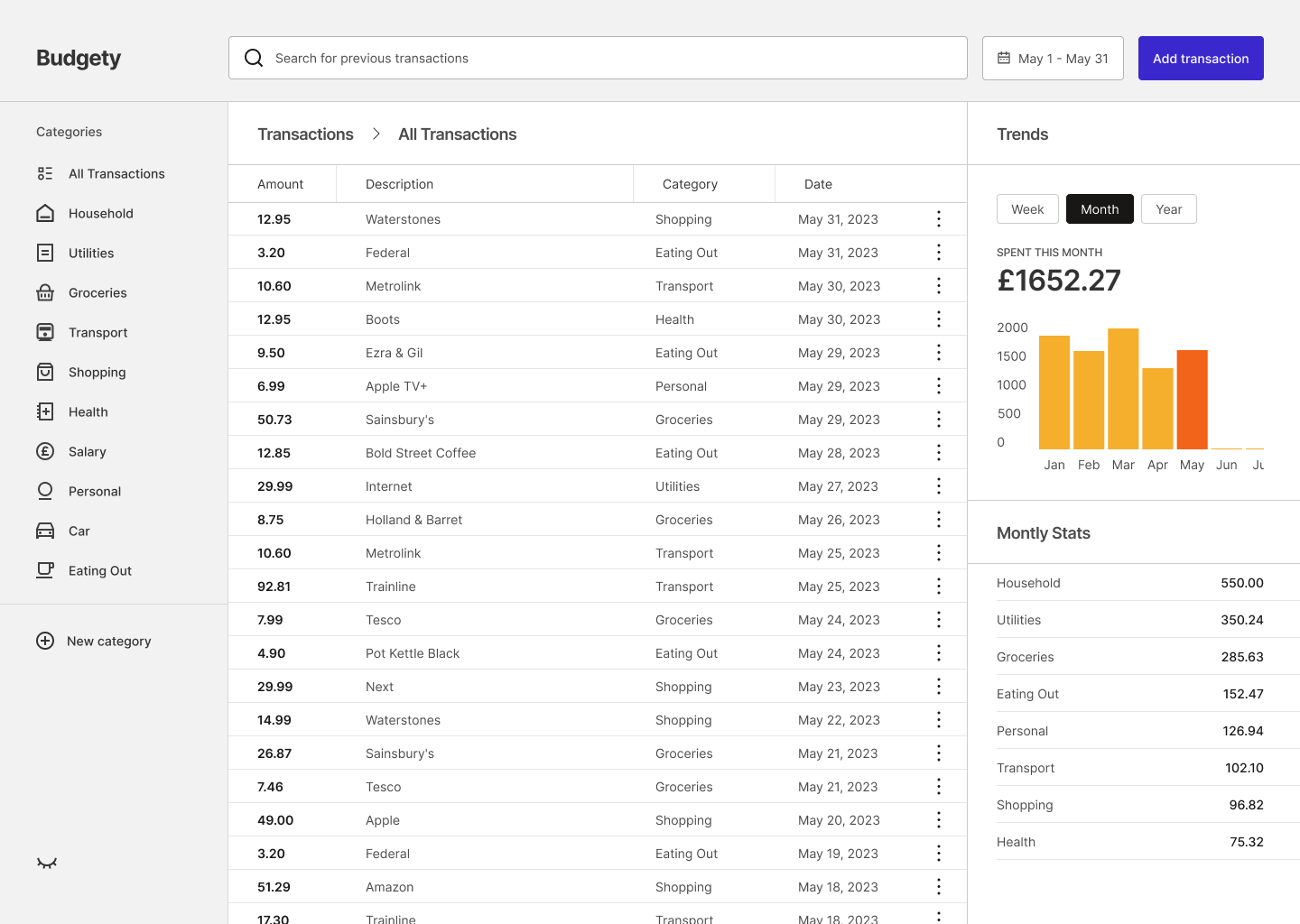This screenshot has height=924, width=1300.
Task: Click the All Transactions list icon in sidebar
Action: 45,173
